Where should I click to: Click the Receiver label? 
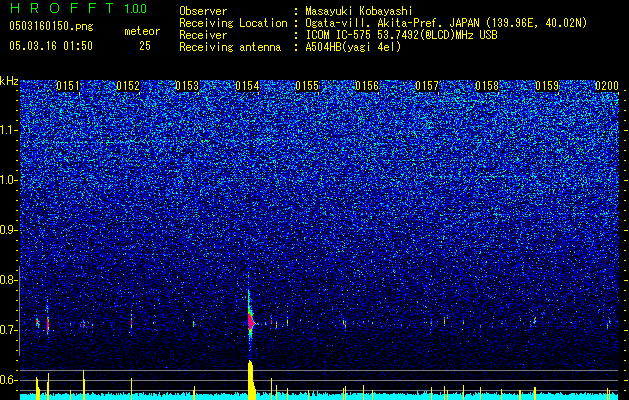203,35
